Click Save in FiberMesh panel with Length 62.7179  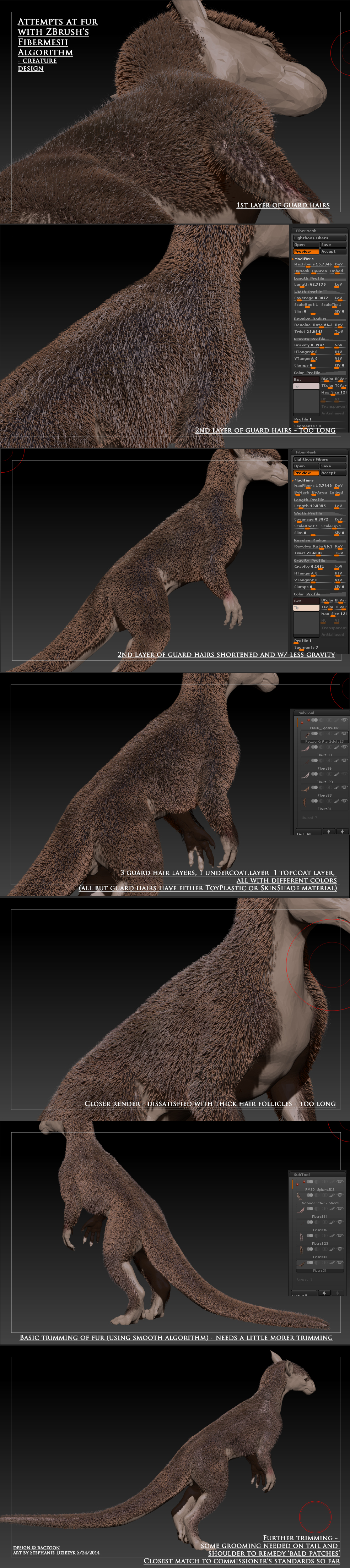tap(334, 245)
